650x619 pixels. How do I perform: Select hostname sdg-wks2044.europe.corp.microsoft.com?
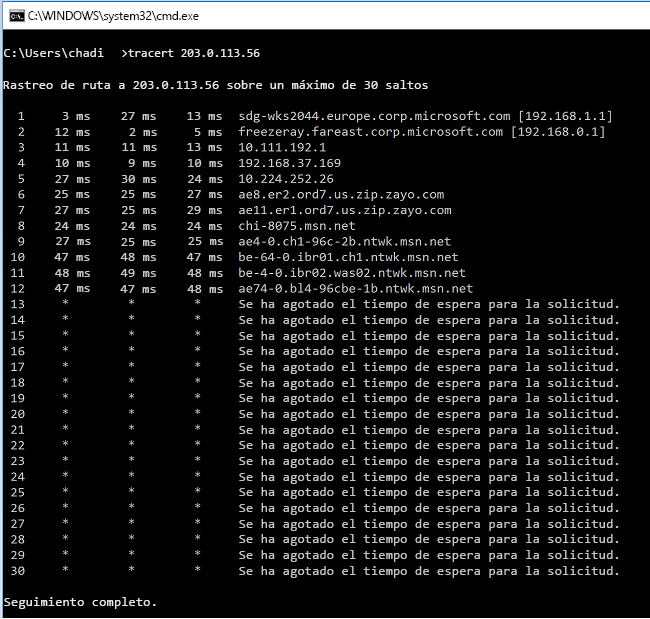point(374,116)
